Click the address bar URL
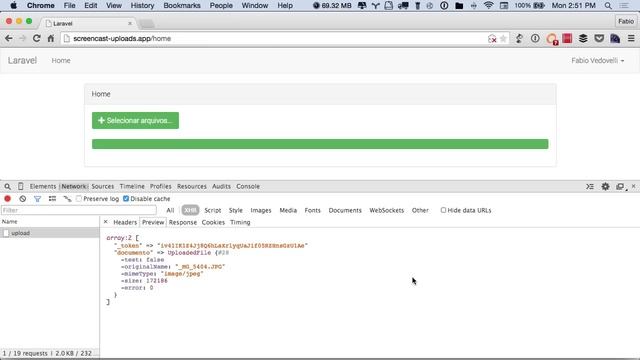 [122, 39]
